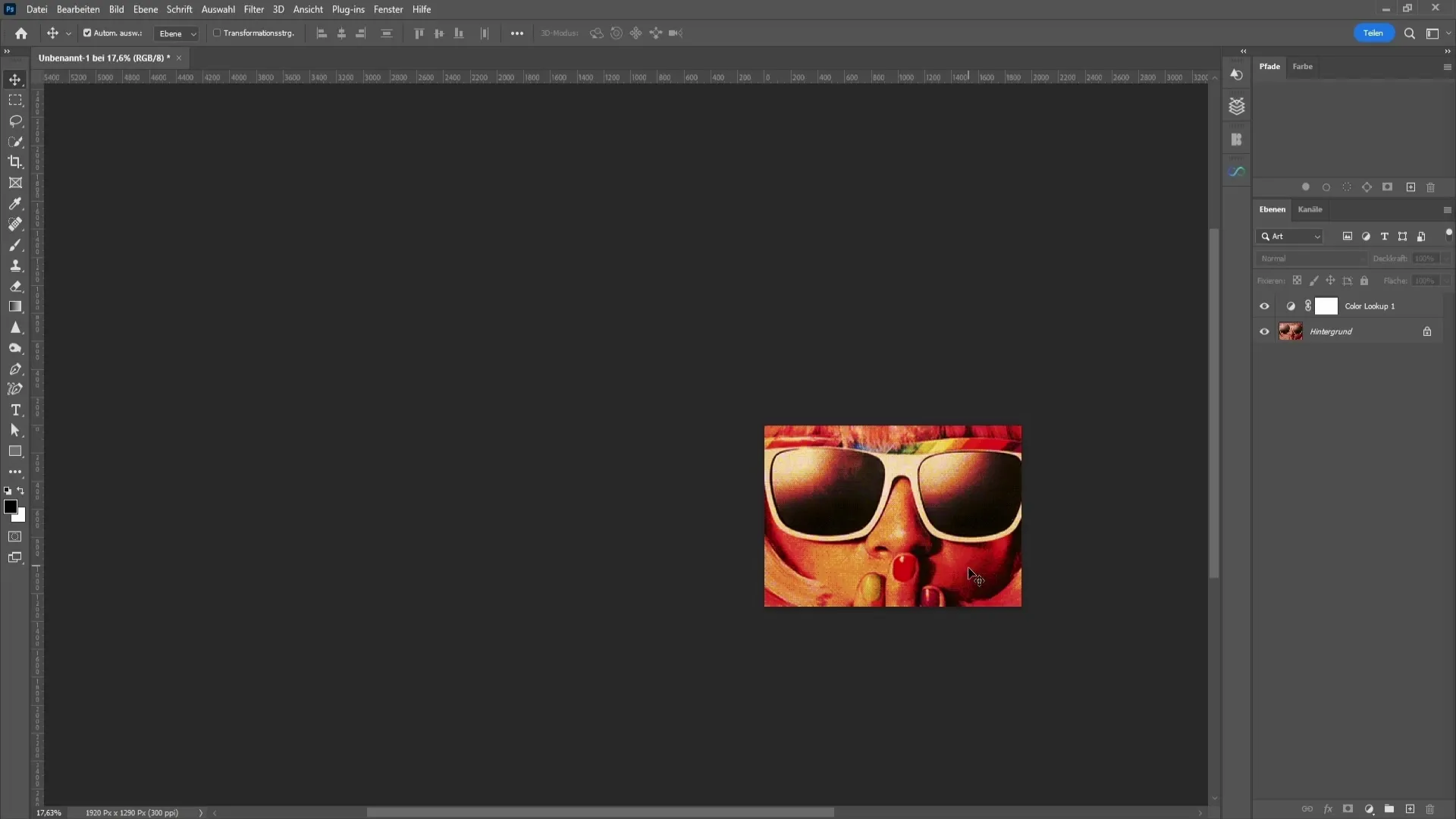
Task: Select the Pen tool
Action: coord(15,369)
